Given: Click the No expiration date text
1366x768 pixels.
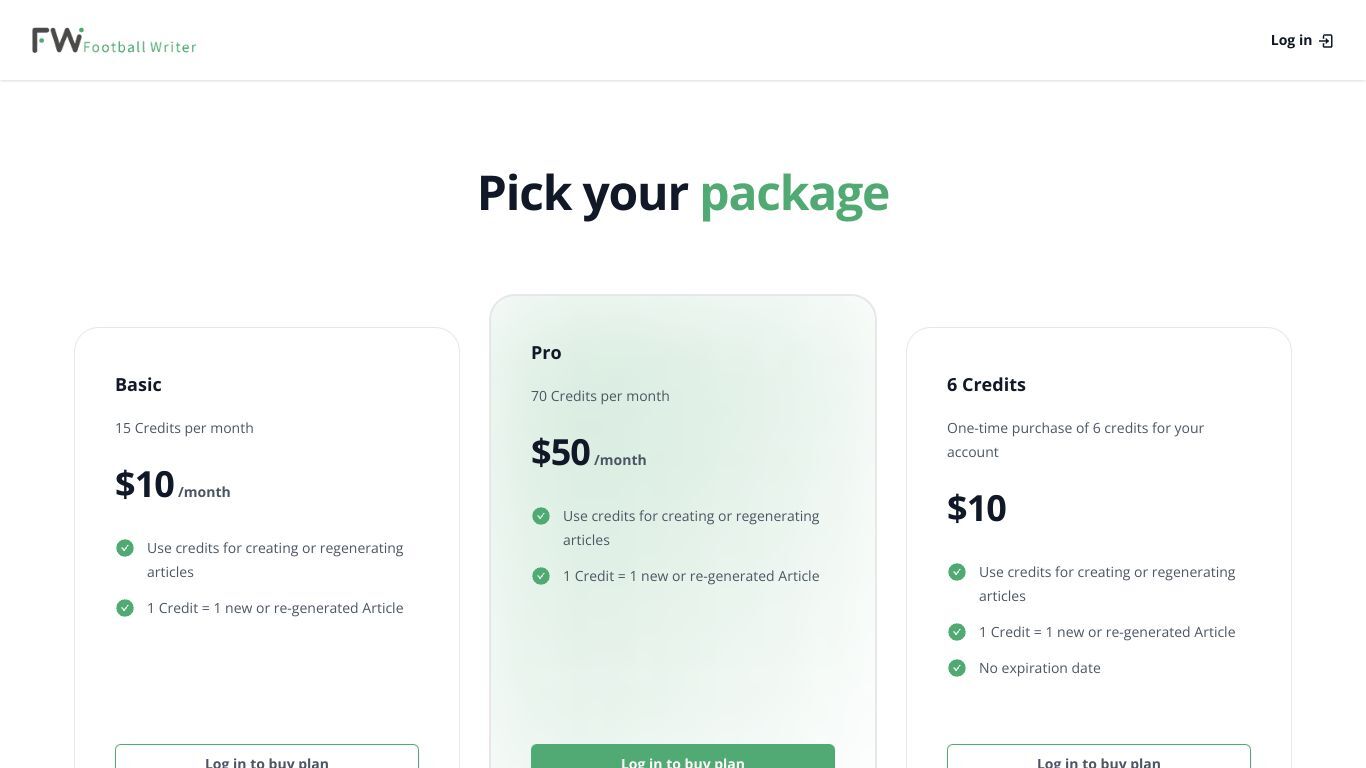Looking at the screenshot, I should (x=1040, y=668).
